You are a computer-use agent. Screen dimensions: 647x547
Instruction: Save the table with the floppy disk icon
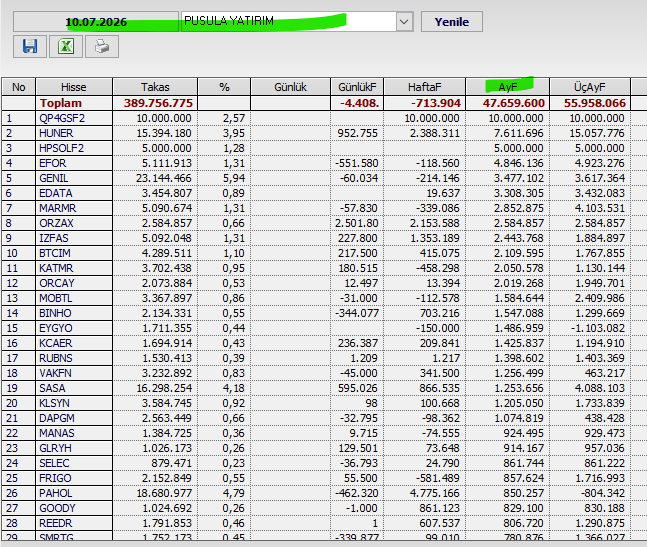click(30, 46)
